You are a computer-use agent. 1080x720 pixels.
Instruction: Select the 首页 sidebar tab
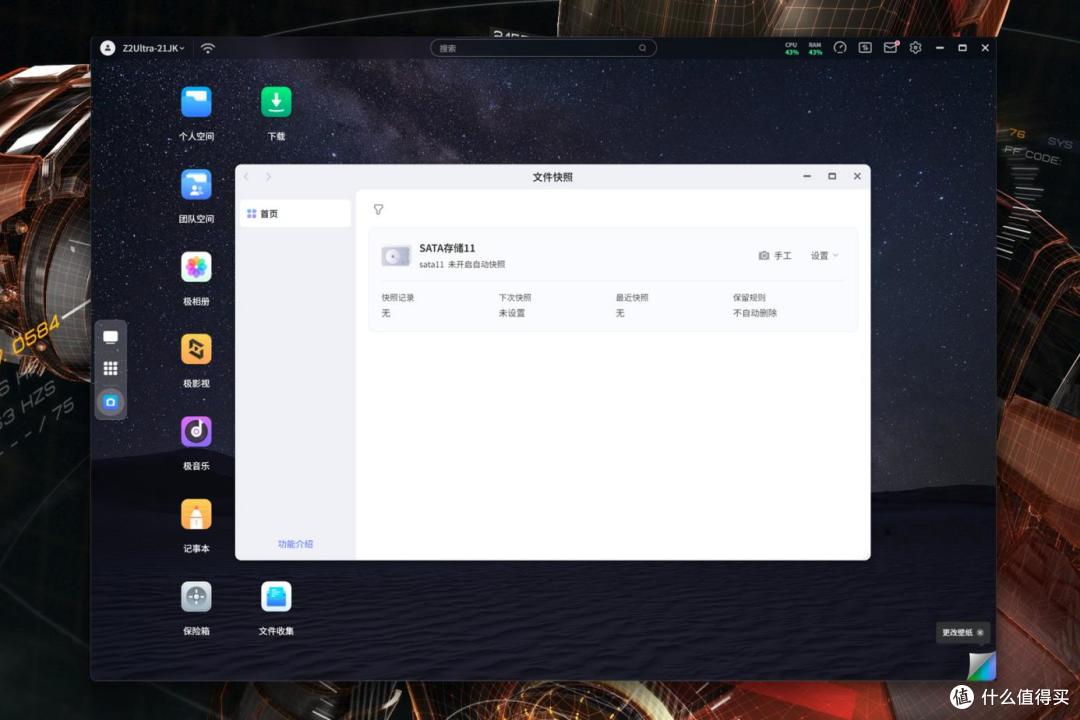click(x=295, y=214)
